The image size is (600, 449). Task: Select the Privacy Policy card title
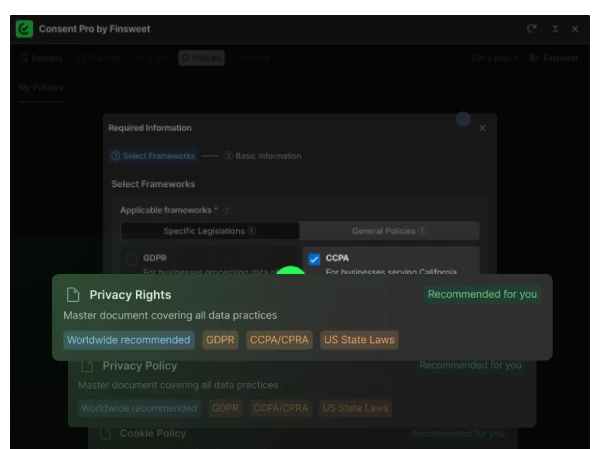tap(140, 366)
